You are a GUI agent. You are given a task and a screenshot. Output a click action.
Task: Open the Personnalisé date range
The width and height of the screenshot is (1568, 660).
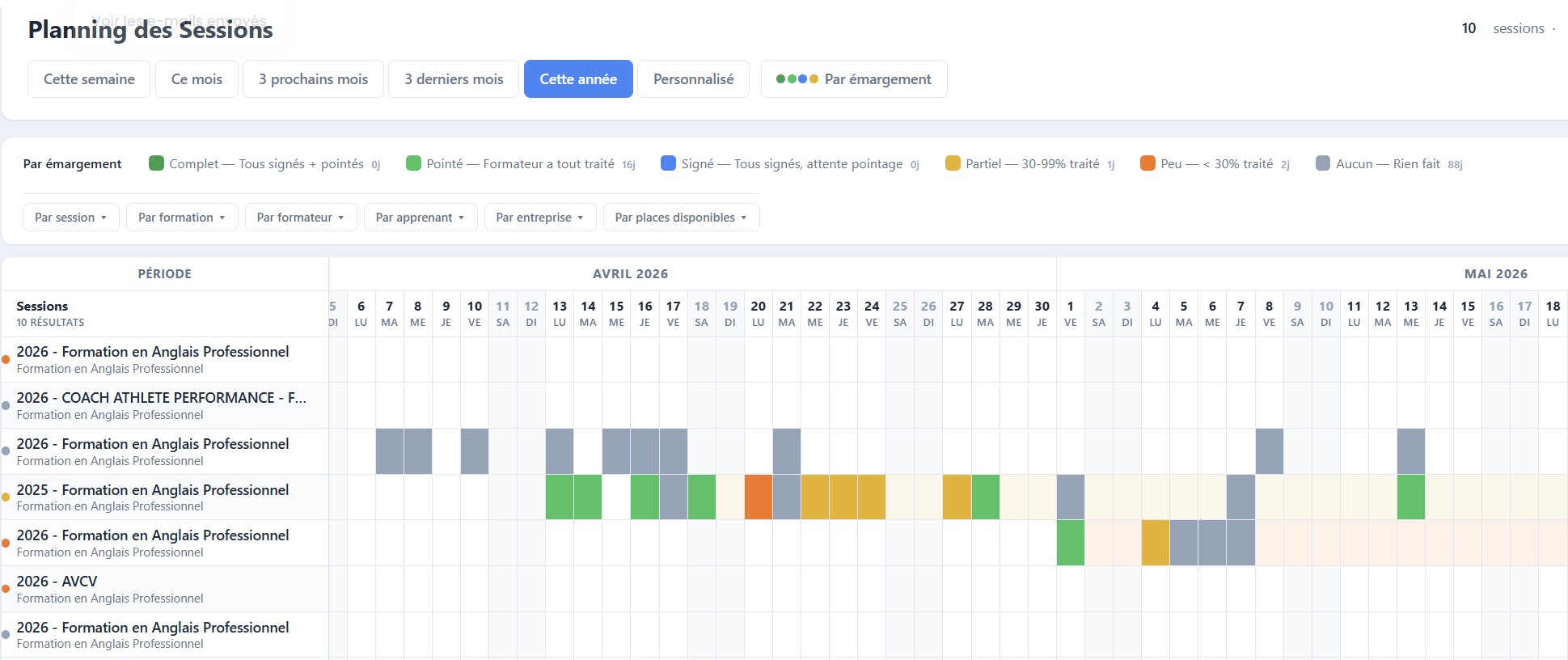694,79
